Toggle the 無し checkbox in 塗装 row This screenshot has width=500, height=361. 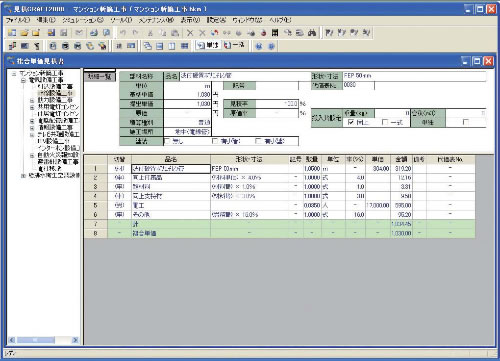167,141
